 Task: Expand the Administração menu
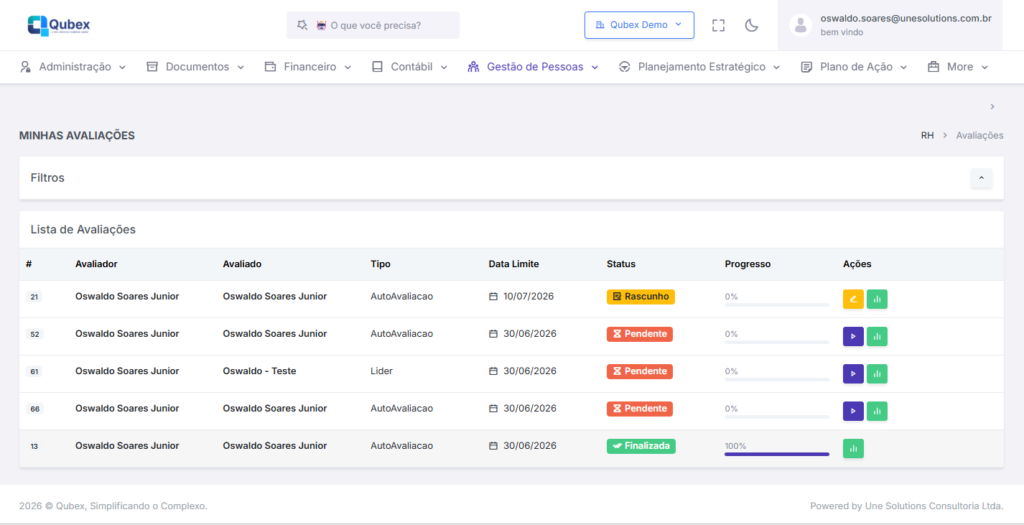point(73,67)
